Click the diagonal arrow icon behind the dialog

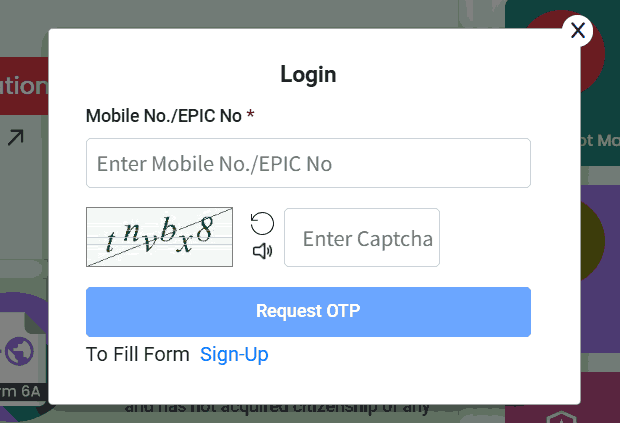(16, 138)
